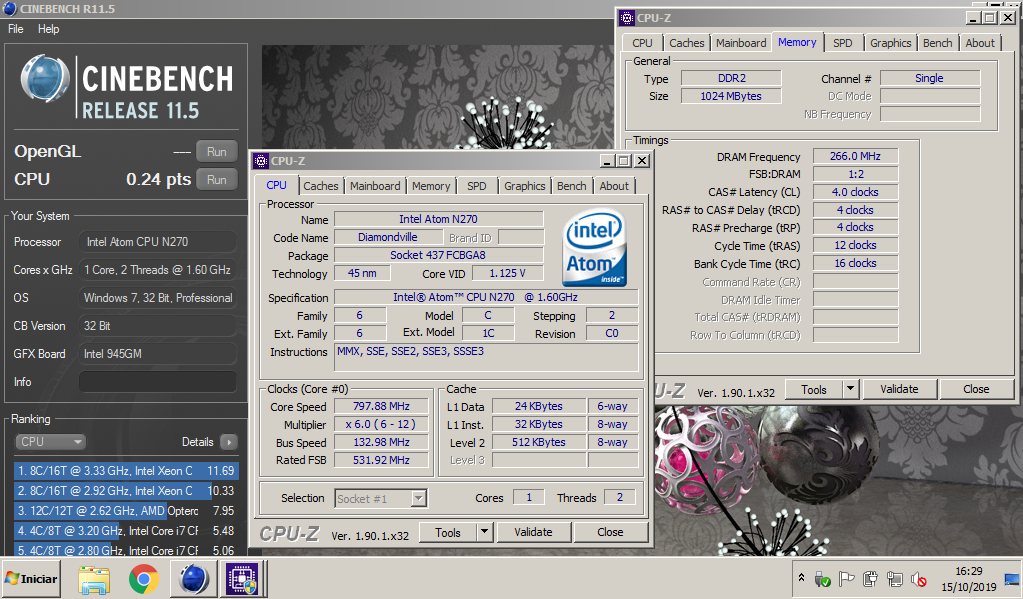The image size is (1023, 599).
Task: Click Validate in Memory CPU-Z window
Action: click(x=899, y=390)
